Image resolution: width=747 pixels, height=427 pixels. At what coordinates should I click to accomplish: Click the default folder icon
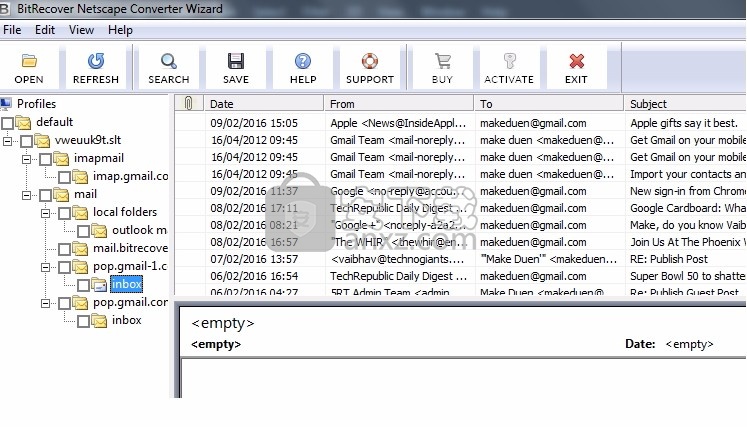(x=23, y=122)
